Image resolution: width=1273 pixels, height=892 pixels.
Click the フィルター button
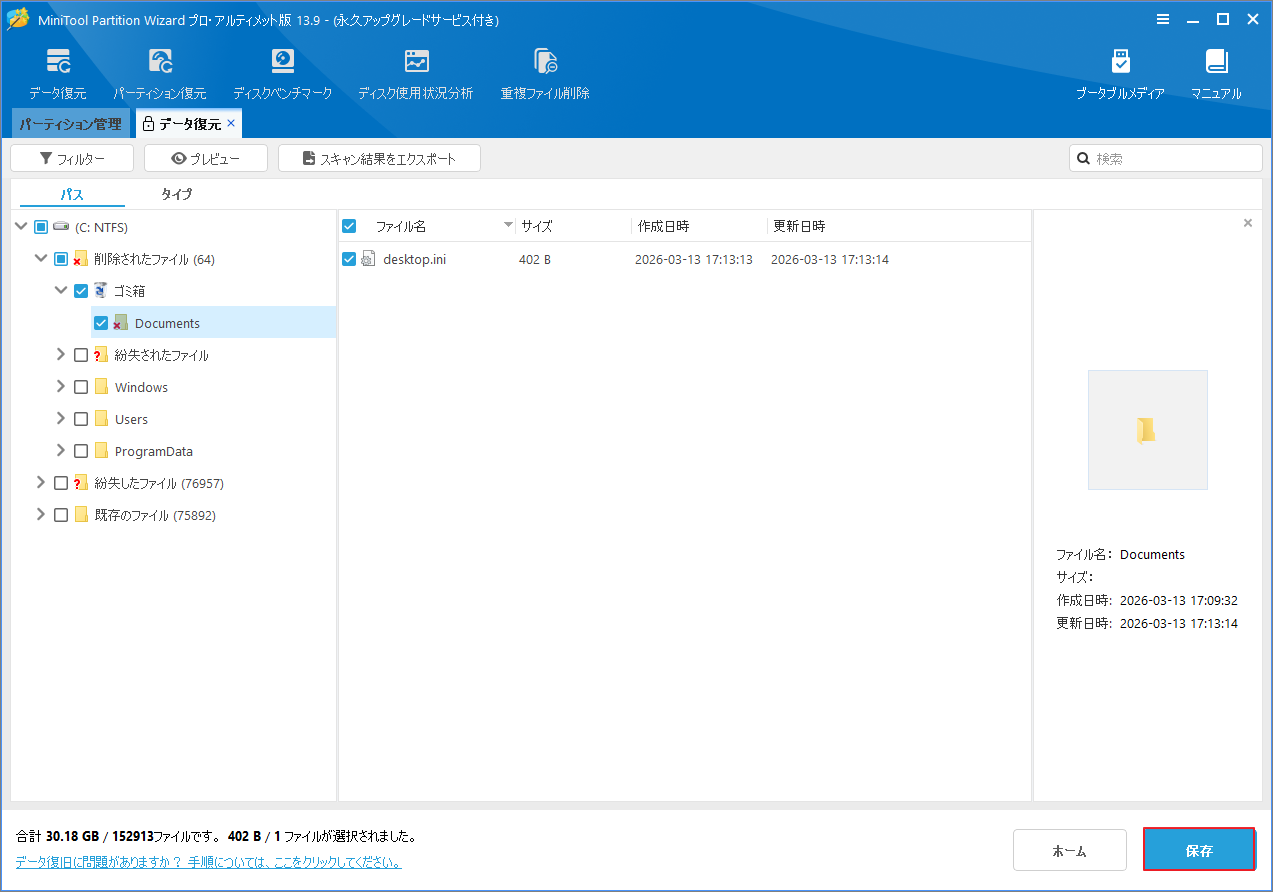72,158
